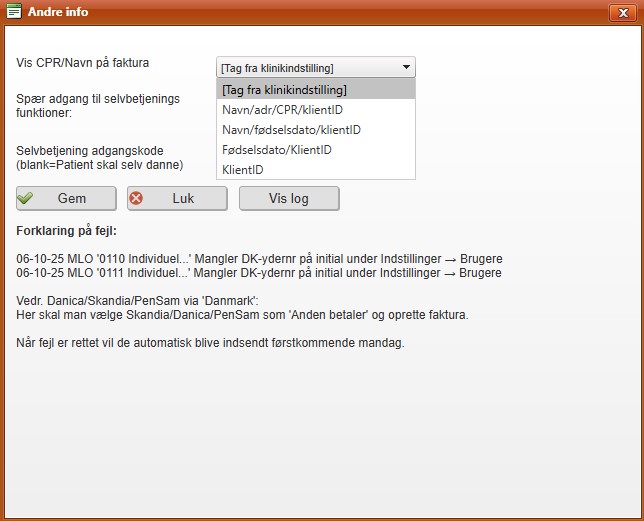The image size is (644, 521).
Task: Click the '0111 Individuel...' error line
Action: tap(259, 273)
